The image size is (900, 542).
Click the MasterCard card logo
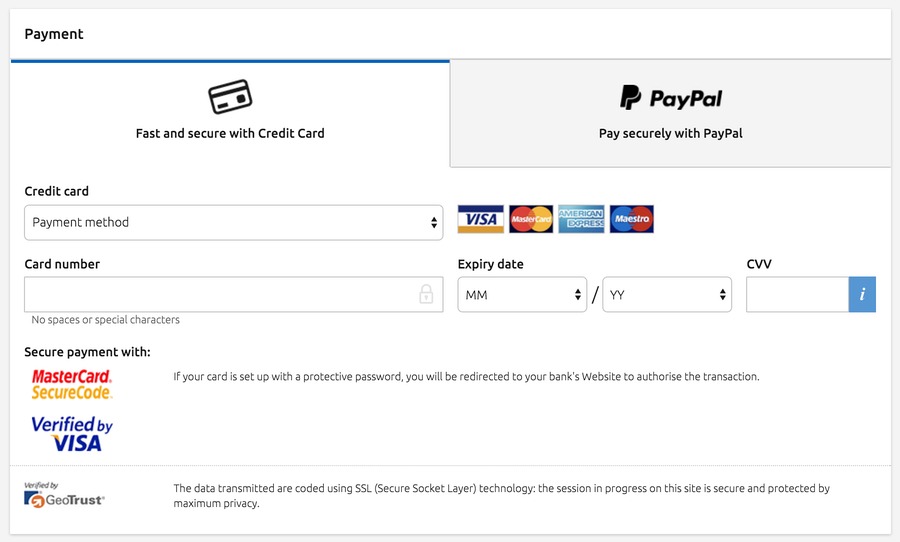(531, 219)
